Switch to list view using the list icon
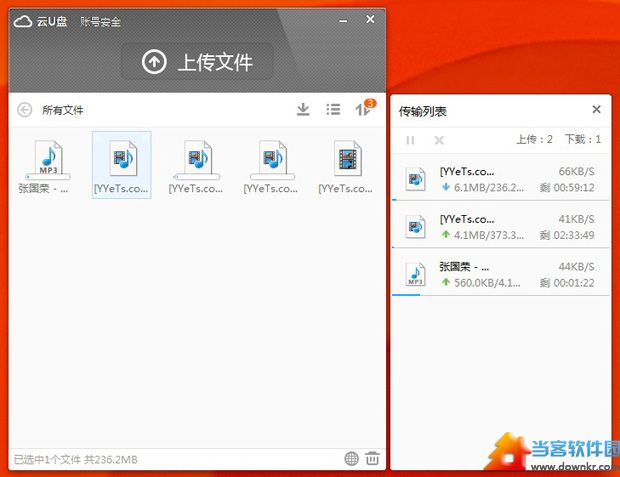 coord(333,109)
